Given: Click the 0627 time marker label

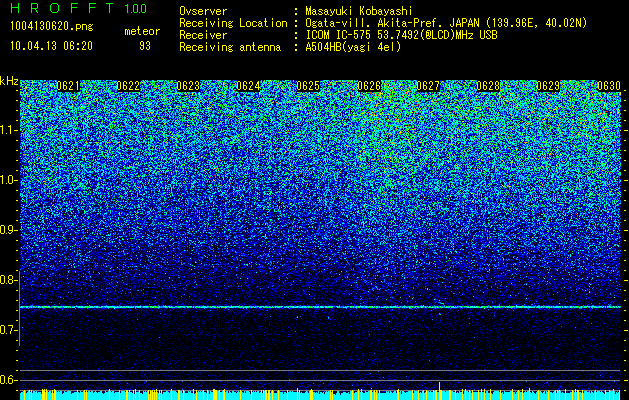Looking at the screenshot, I should click(x=428, y=86).
